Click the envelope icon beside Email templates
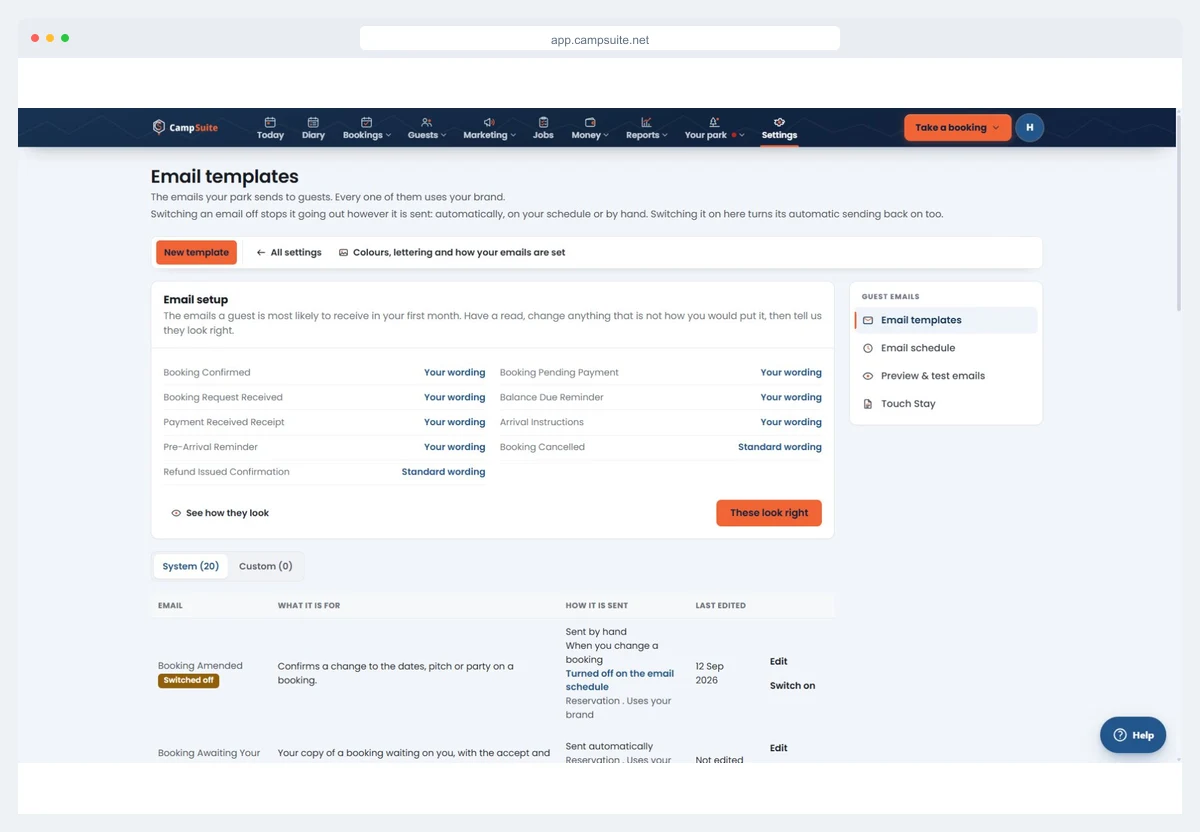1200x832 pixels. tap(868, 320)
